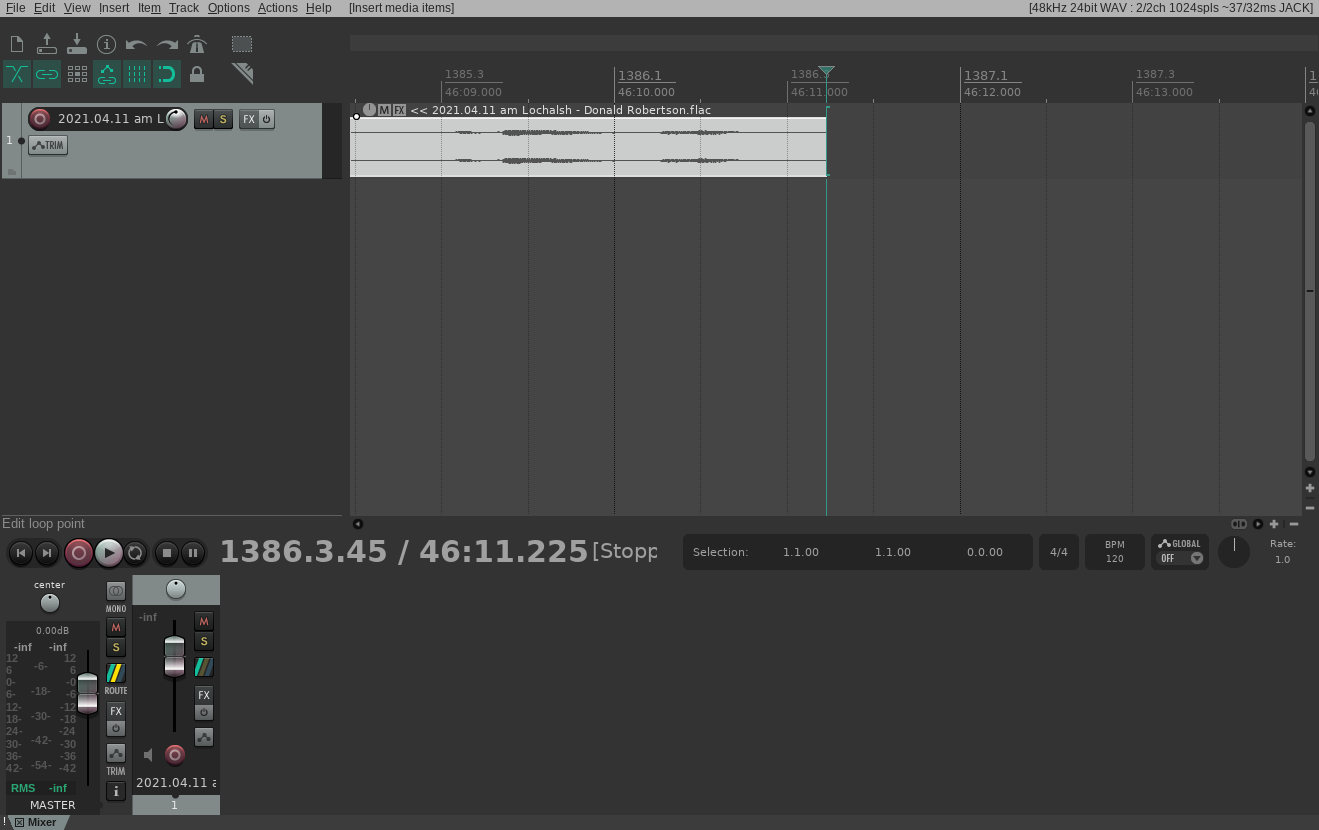
Task: Click the transport Pause button
Action: coord(193,552)
